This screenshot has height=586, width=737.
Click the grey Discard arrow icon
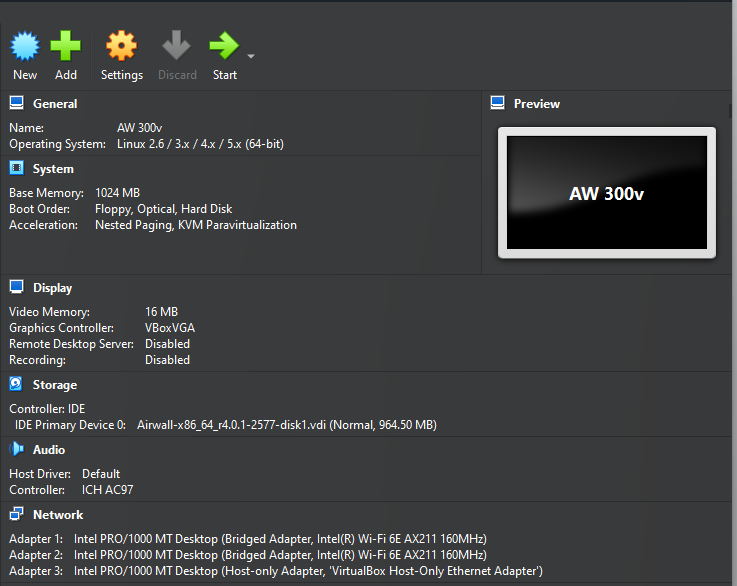coord(176,46)
